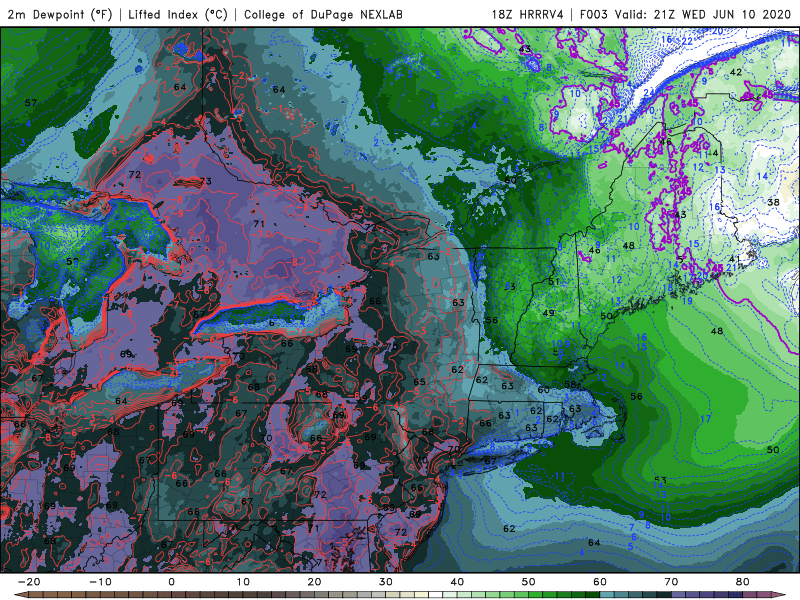Click the -20 label on the color scale
Screen dimensions: 800x600
(x=29, y=582)
